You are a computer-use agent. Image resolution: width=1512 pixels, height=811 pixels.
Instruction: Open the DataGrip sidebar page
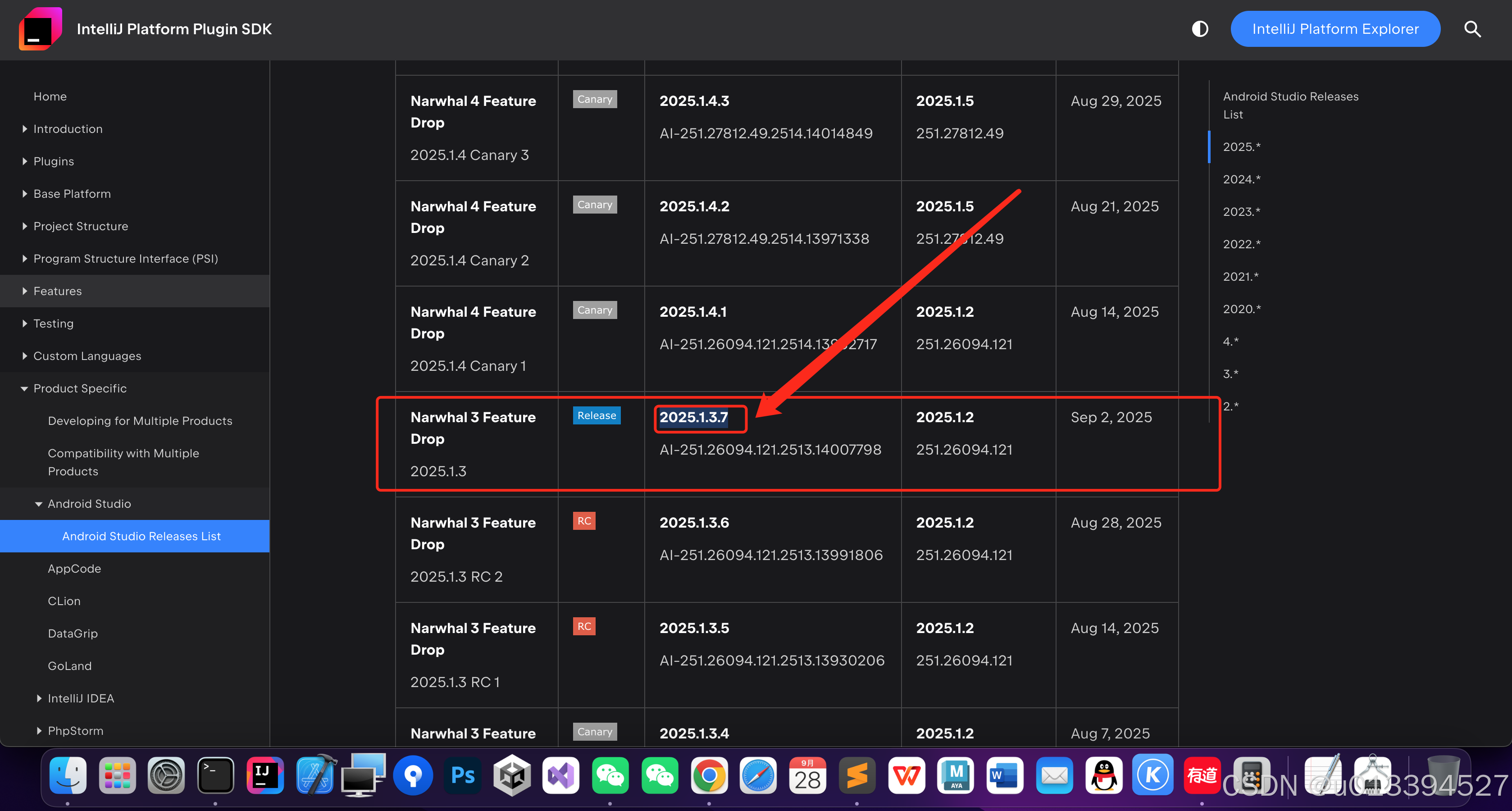click(x=73, y=633)
